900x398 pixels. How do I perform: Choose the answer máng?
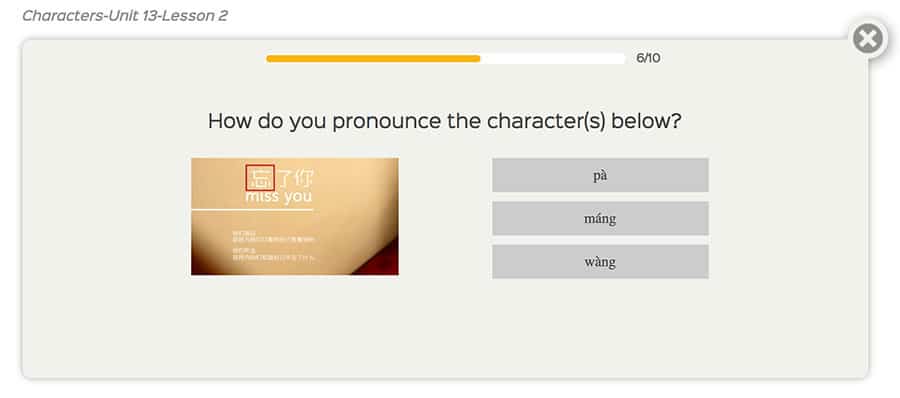click(600, 218)
